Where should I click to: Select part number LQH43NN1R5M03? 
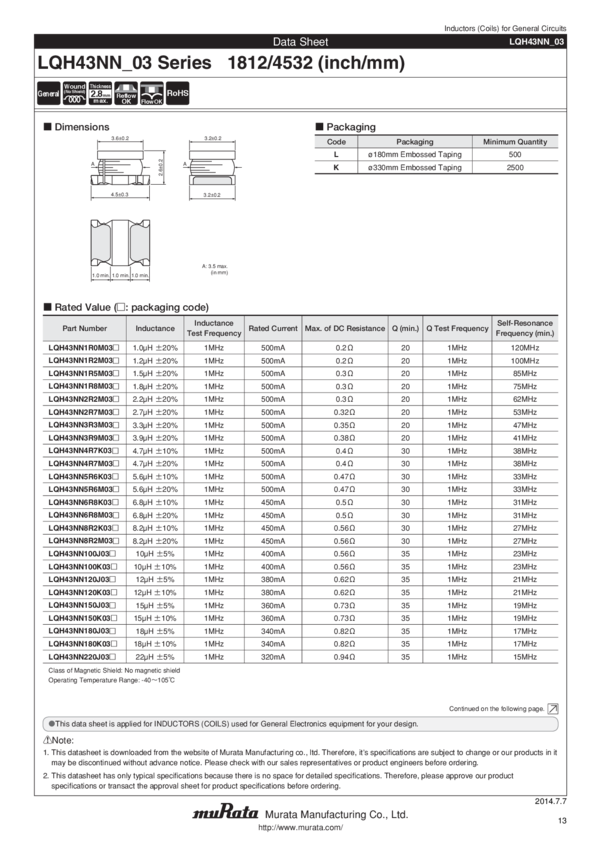click(83, 374)
